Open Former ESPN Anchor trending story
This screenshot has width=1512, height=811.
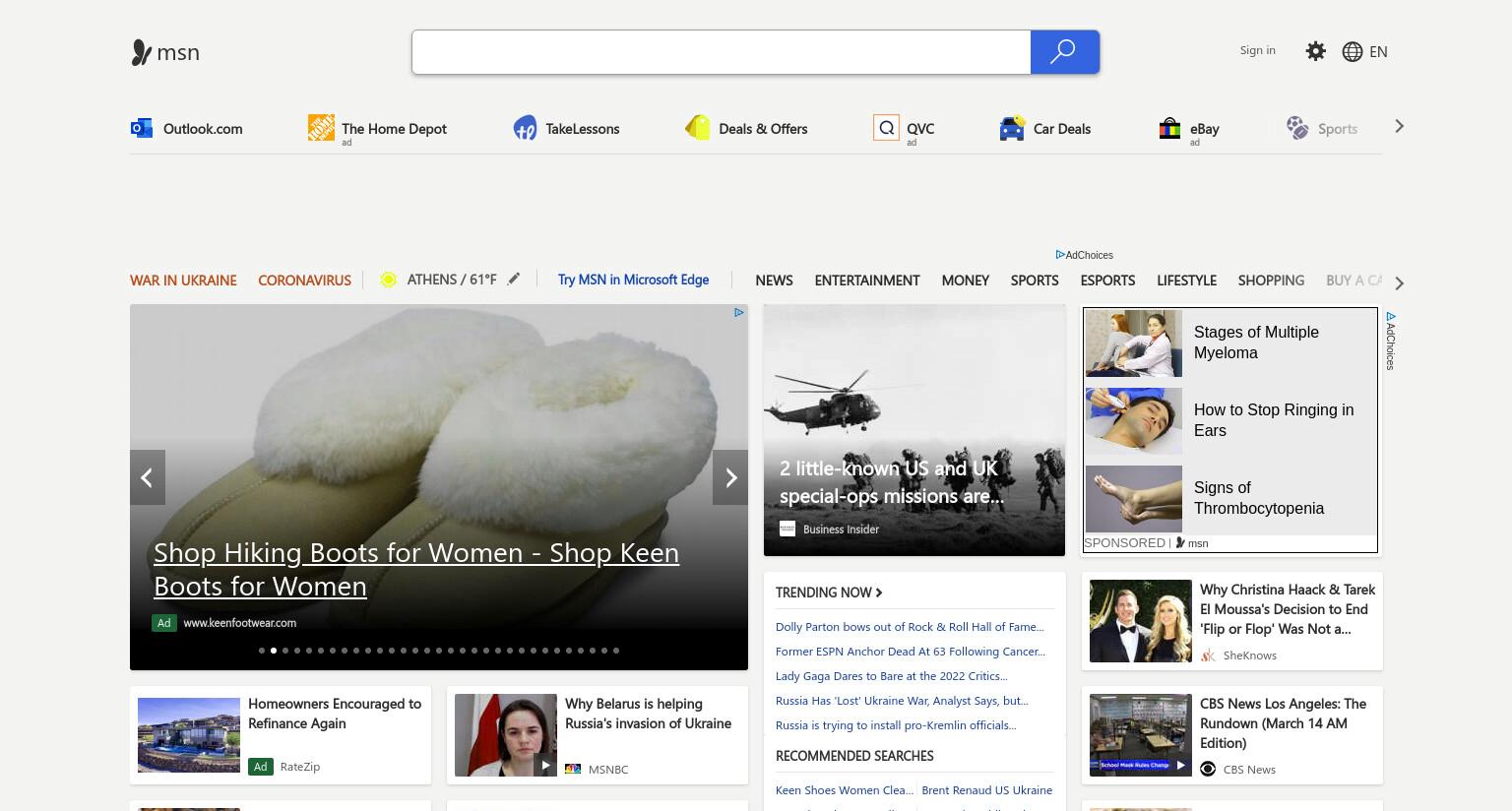(x=911, y=652)
